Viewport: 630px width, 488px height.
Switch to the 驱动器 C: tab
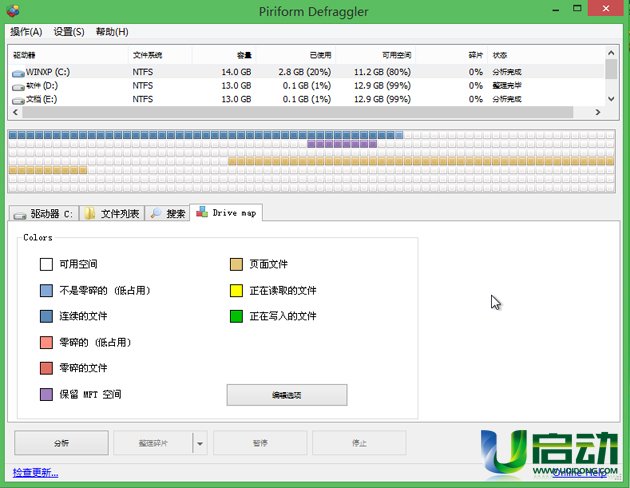pos(44,213)
